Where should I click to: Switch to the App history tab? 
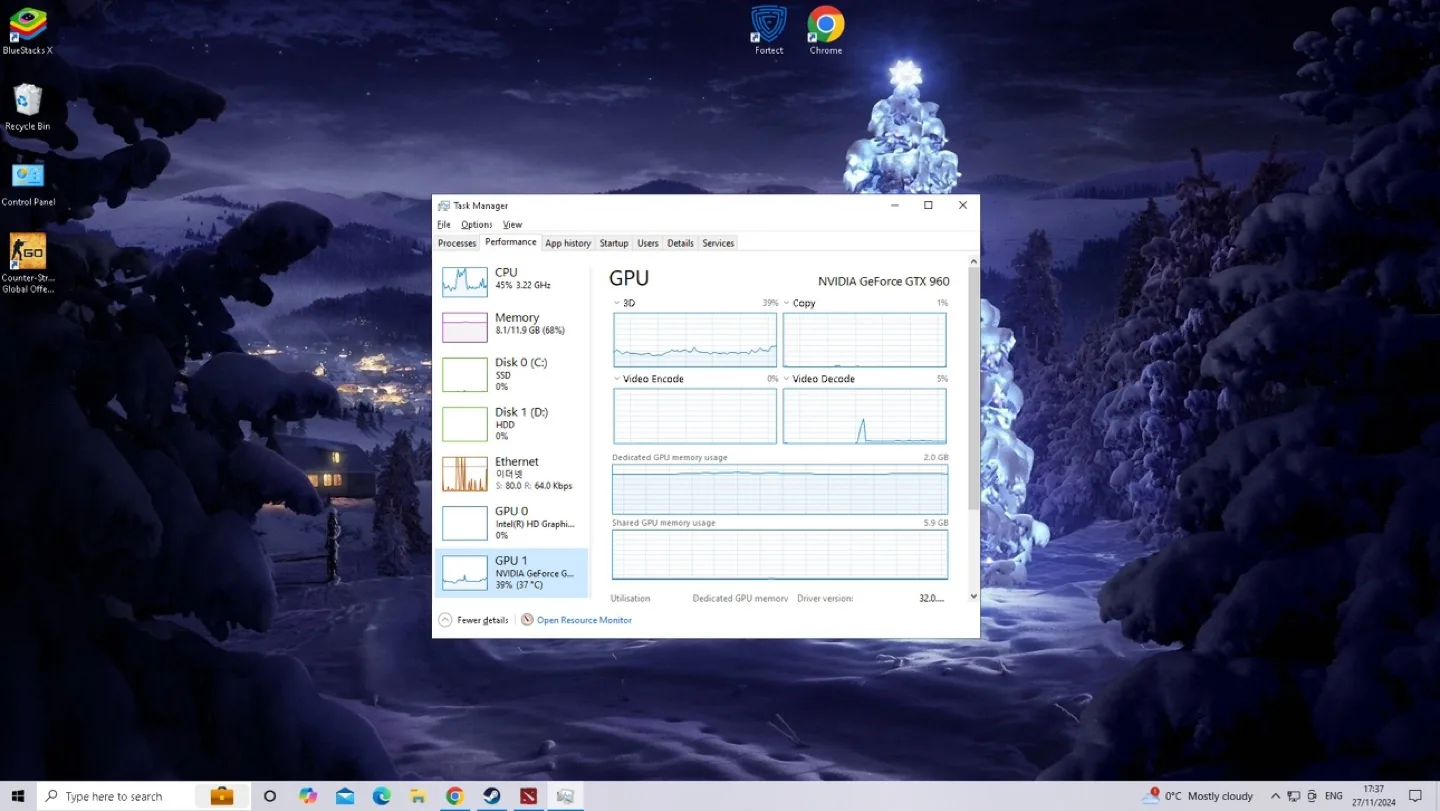coord(568,243)
